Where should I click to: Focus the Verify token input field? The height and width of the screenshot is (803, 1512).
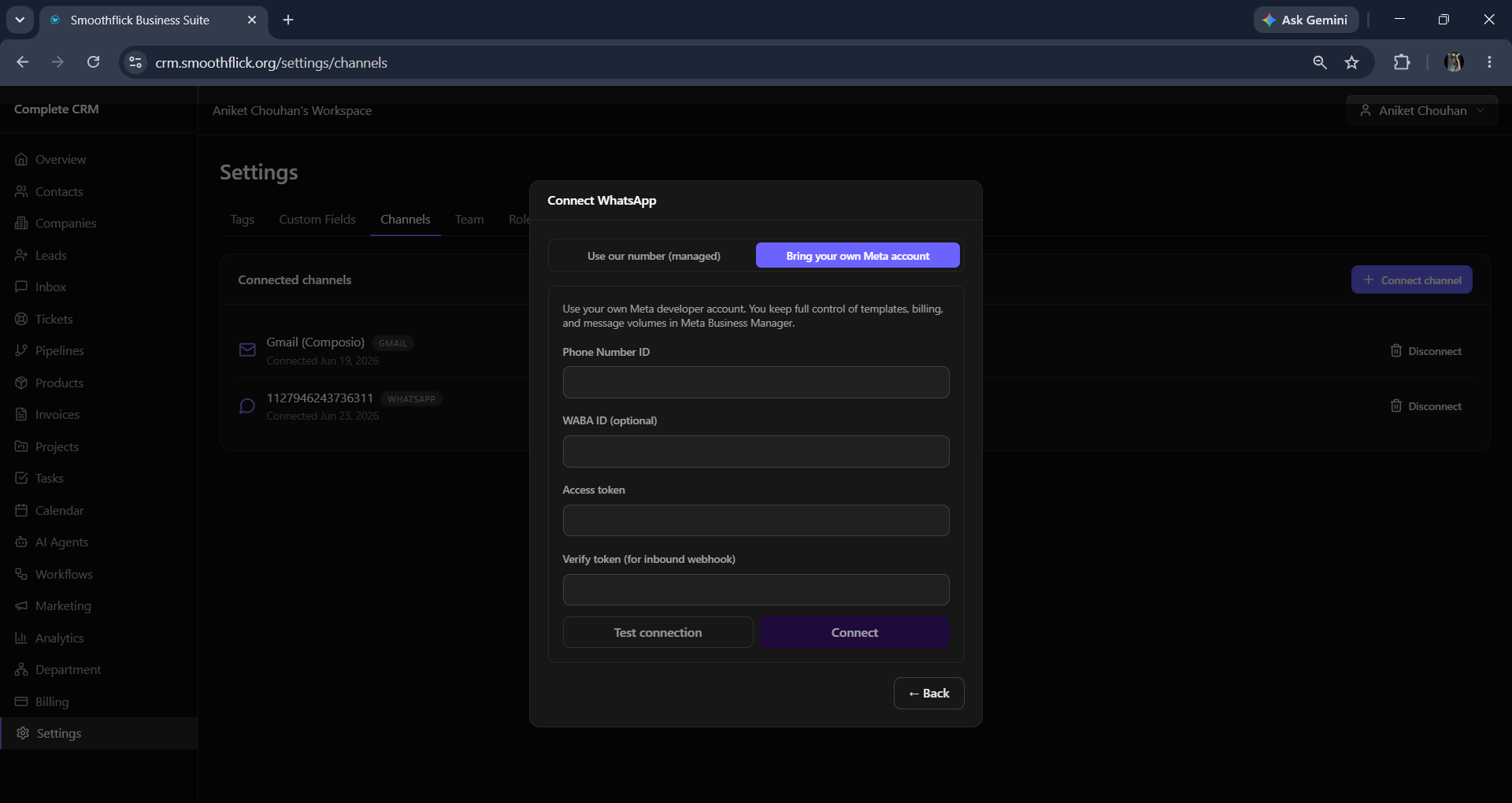756,590
